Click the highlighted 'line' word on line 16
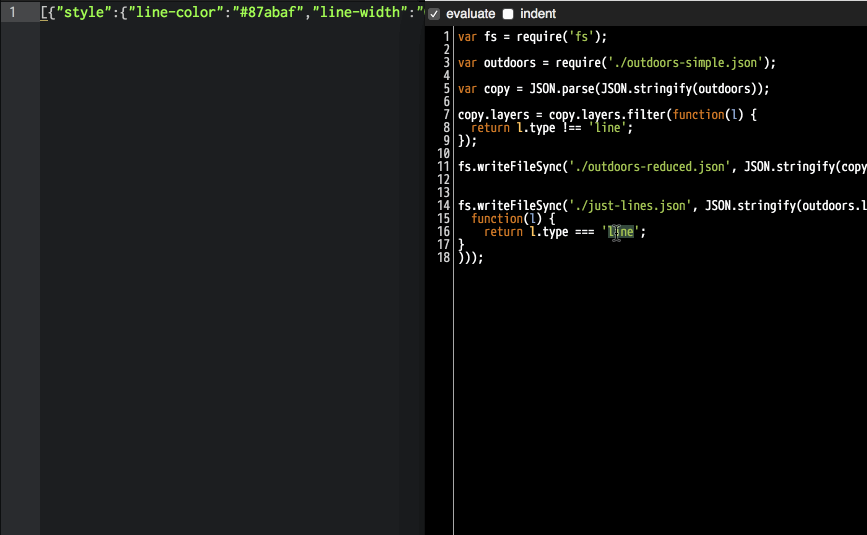The height and width of the screenshot is (535, 867). [x=621, y=232]
